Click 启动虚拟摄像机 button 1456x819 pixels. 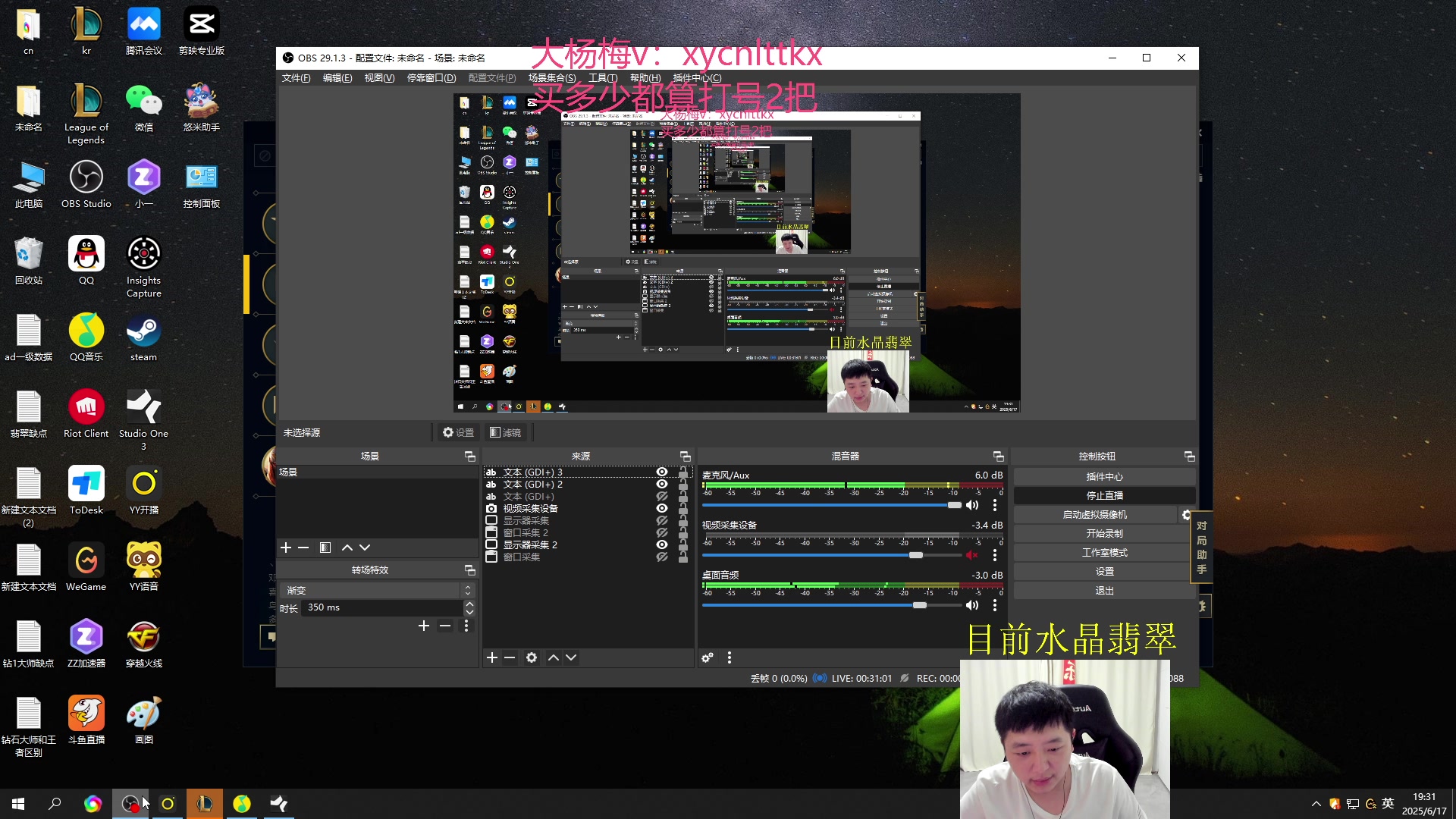click(1095, 515)
